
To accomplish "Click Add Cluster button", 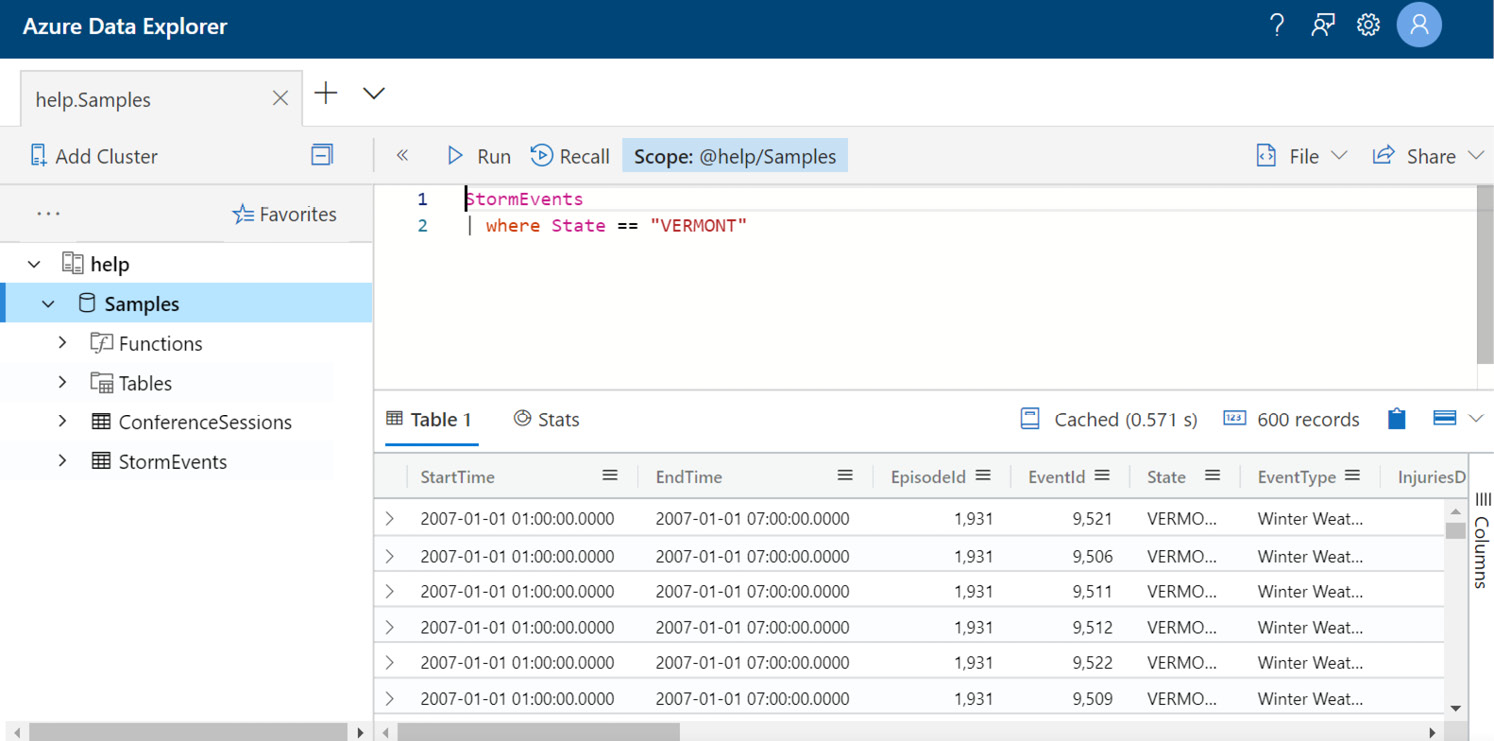I will (x=94, y=156).
